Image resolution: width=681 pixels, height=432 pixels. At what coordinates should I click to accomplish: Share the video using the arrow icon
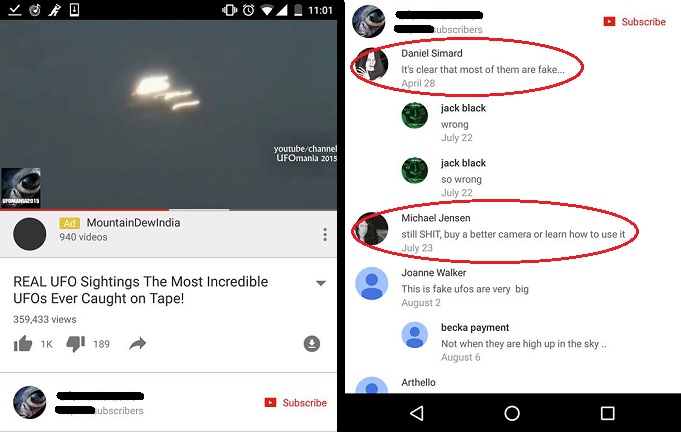pyautogui.click(x=138, y=344)
